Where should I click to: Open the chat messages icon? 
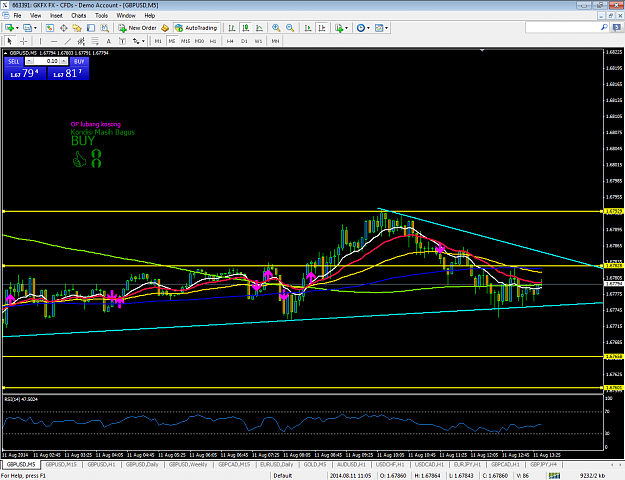617,28
